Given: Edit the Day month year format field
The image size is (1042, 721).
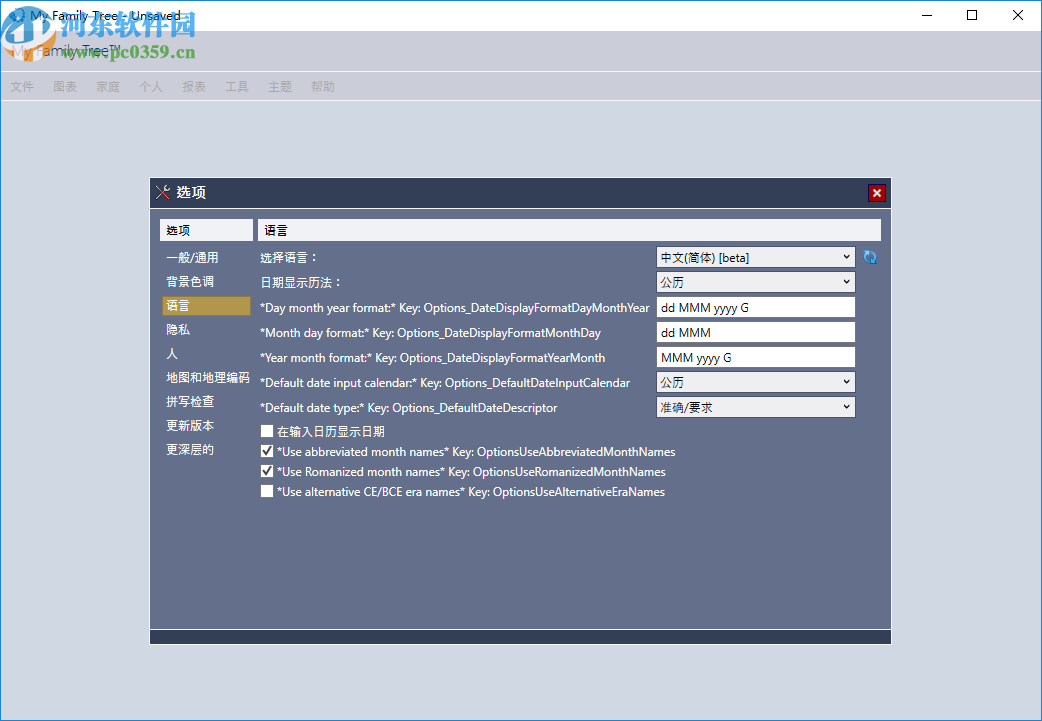Looking at the screenshot, I should [756, 307].
